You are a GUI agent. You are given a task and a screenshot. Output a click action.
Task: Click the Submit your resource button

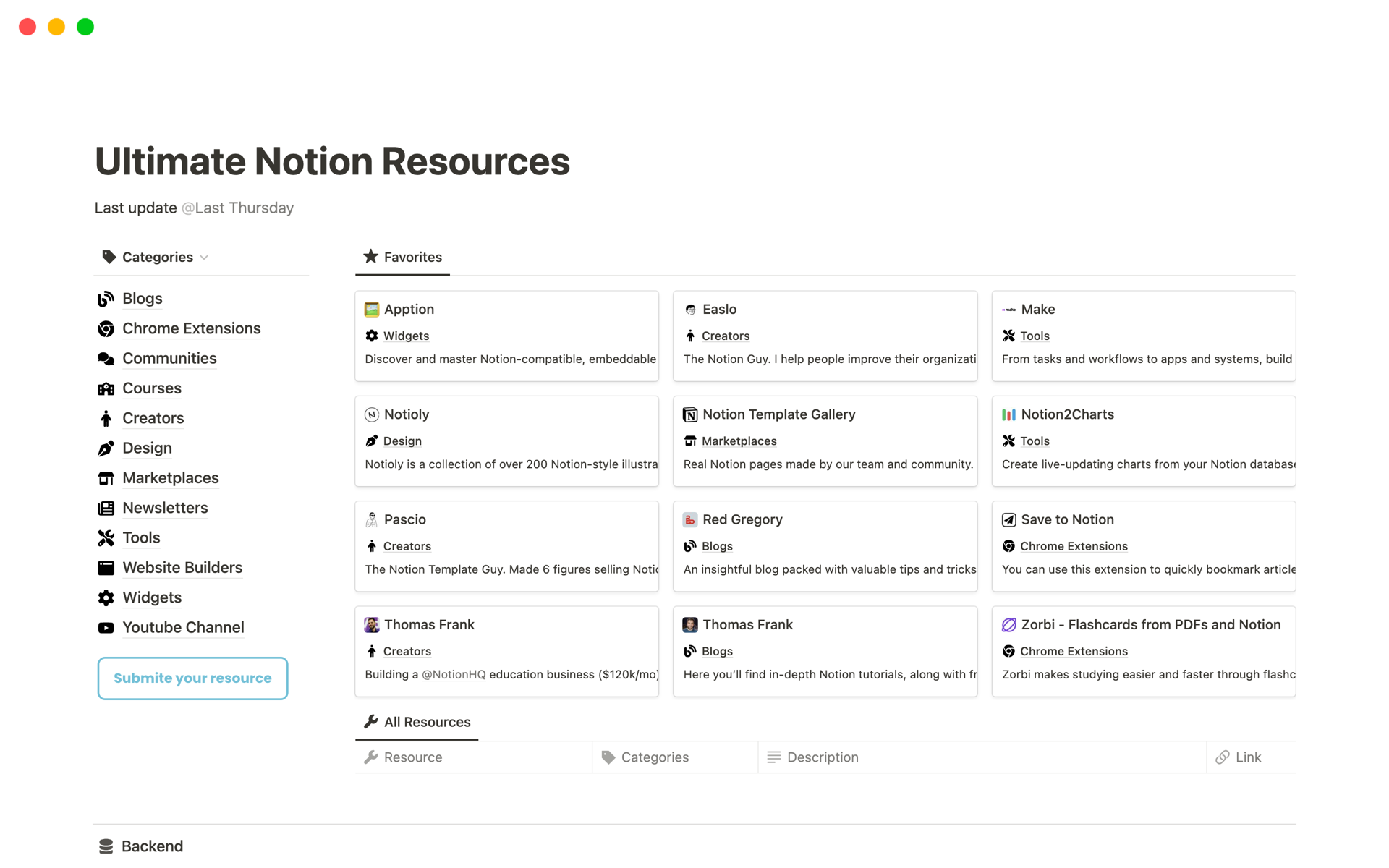192,677
